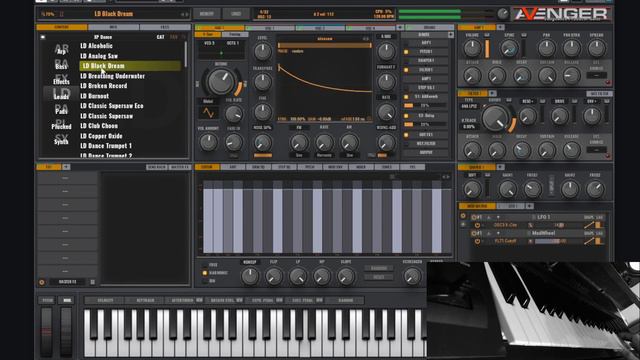Add a mod matrix page with the plus button
This screenshot has height=360, width=640.
(x=529, y=206)
